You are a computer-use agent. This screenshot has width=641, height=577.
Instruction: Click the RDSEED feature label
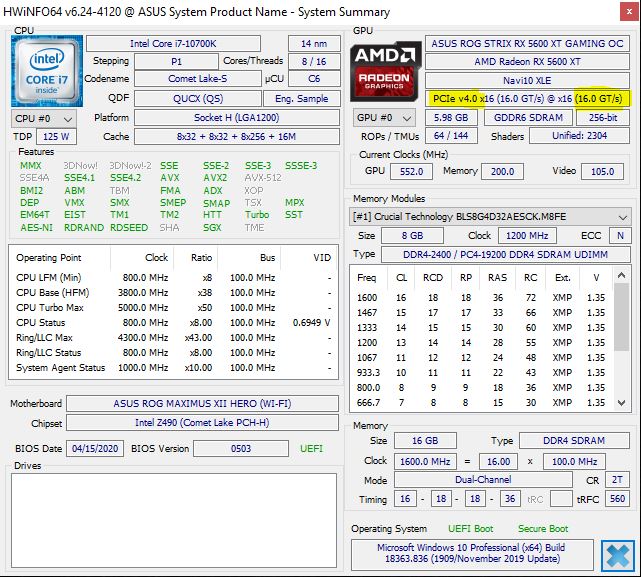point(129,228)
